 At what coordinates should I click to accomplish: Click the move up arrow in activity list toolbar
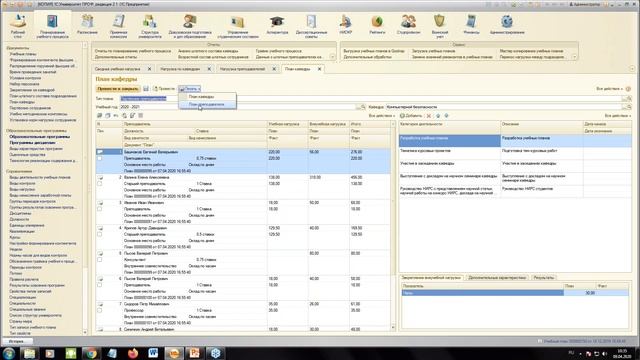(438, 116)
